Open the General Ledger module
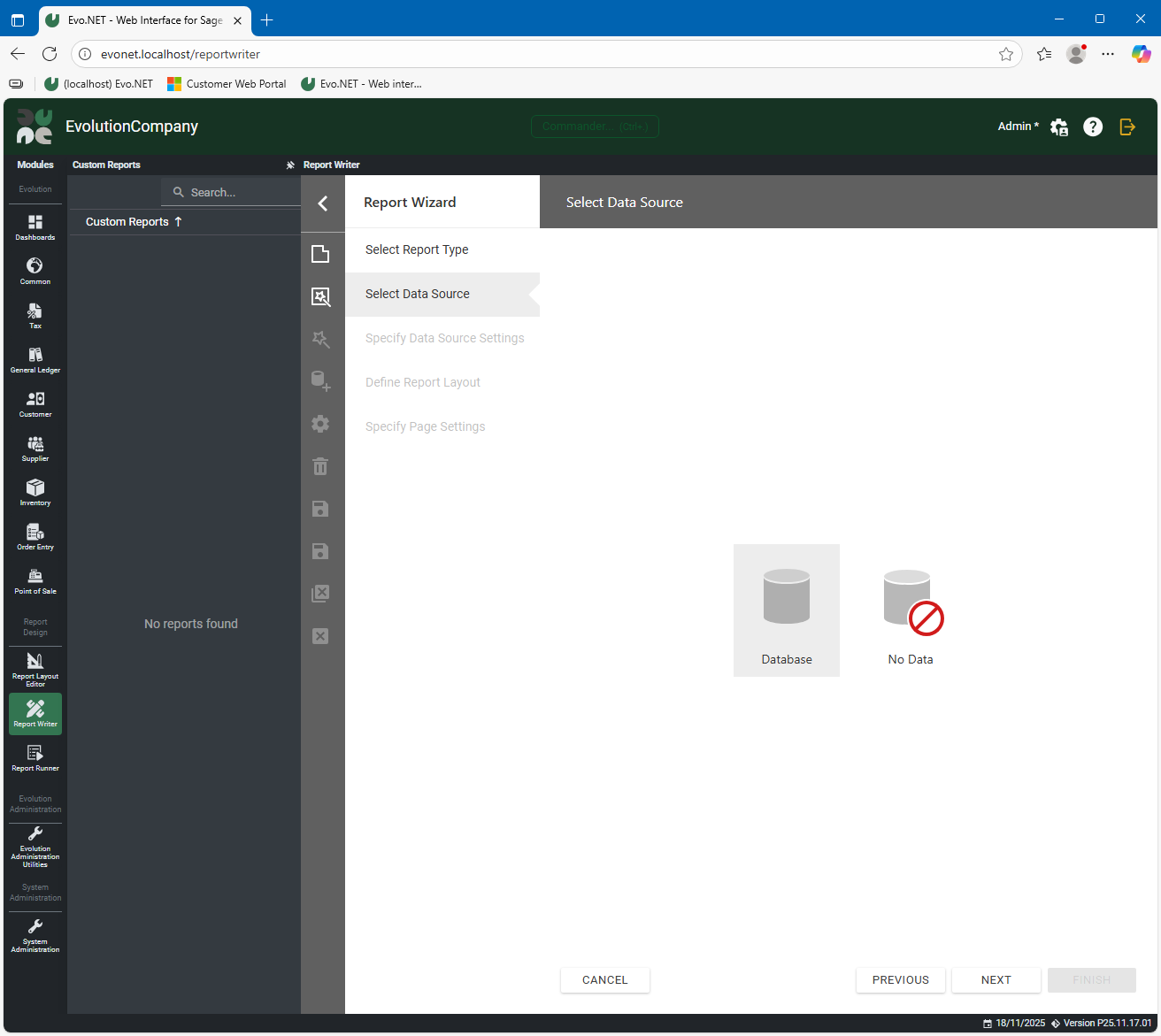The image size is (1161, 1036). click(x=35, y=360)
